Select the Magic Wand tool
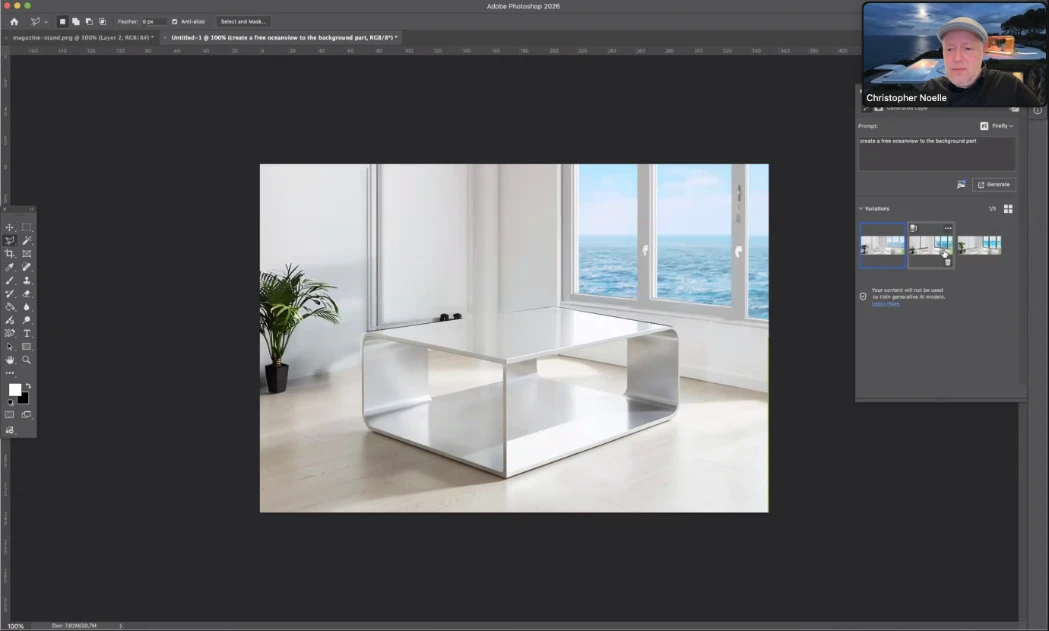Image resolution: width=1049 pixels, height=631 pixels. coord(27,241)
